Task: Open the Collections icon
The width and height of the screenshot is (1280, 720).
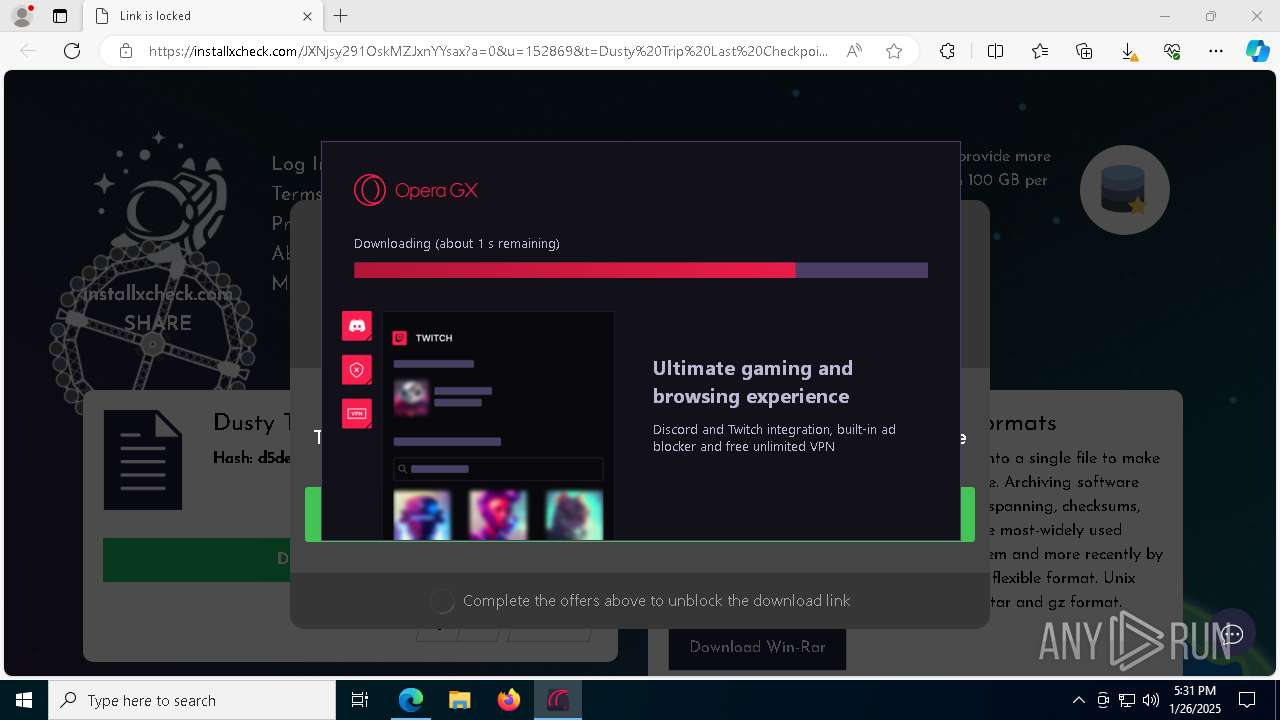Action: point(1084,51)
